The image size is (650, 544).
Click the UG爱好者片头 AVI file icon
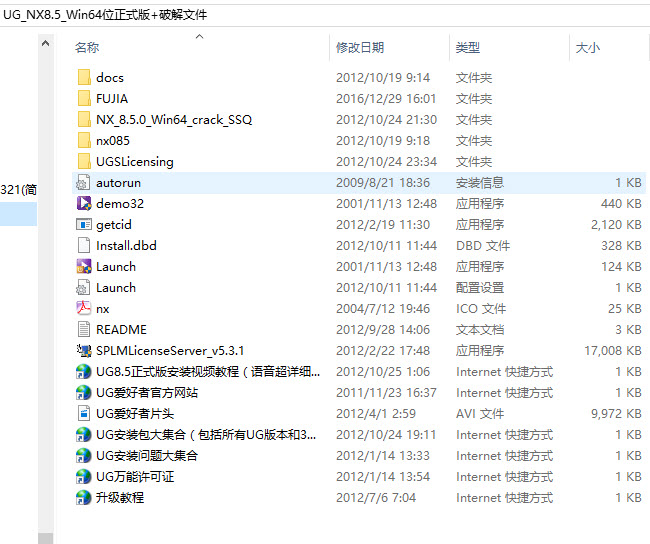coord(84,413)
